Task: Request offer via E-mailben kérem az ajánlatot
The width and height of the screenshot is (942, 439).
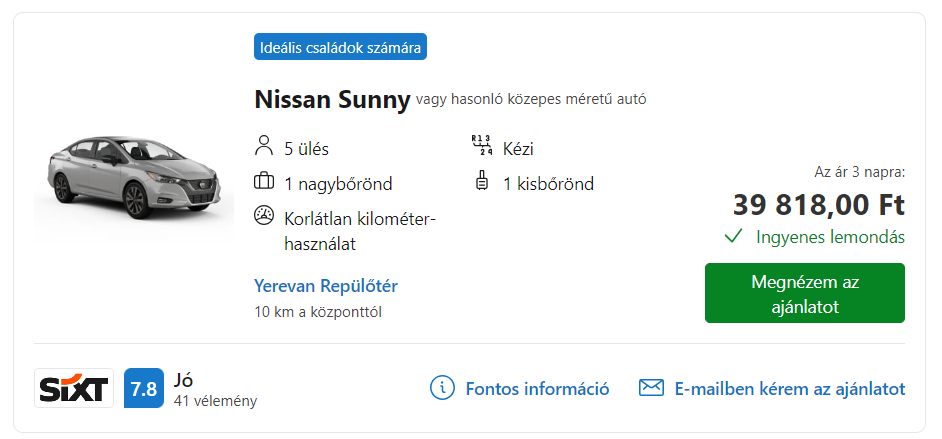Action: coord(790,389)
